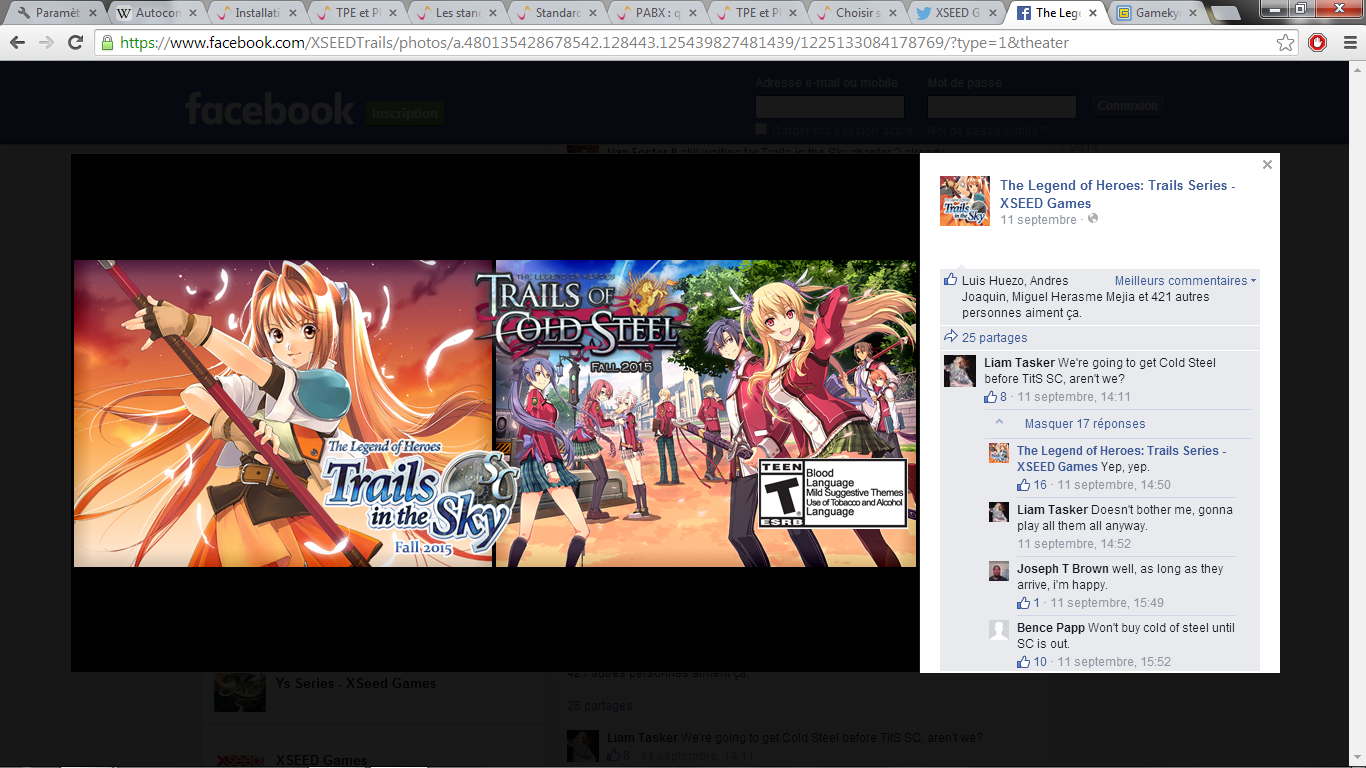Click the Mot de passe oublié link
The height and width of the screenshot is (768, 1366).
point(987,131)
